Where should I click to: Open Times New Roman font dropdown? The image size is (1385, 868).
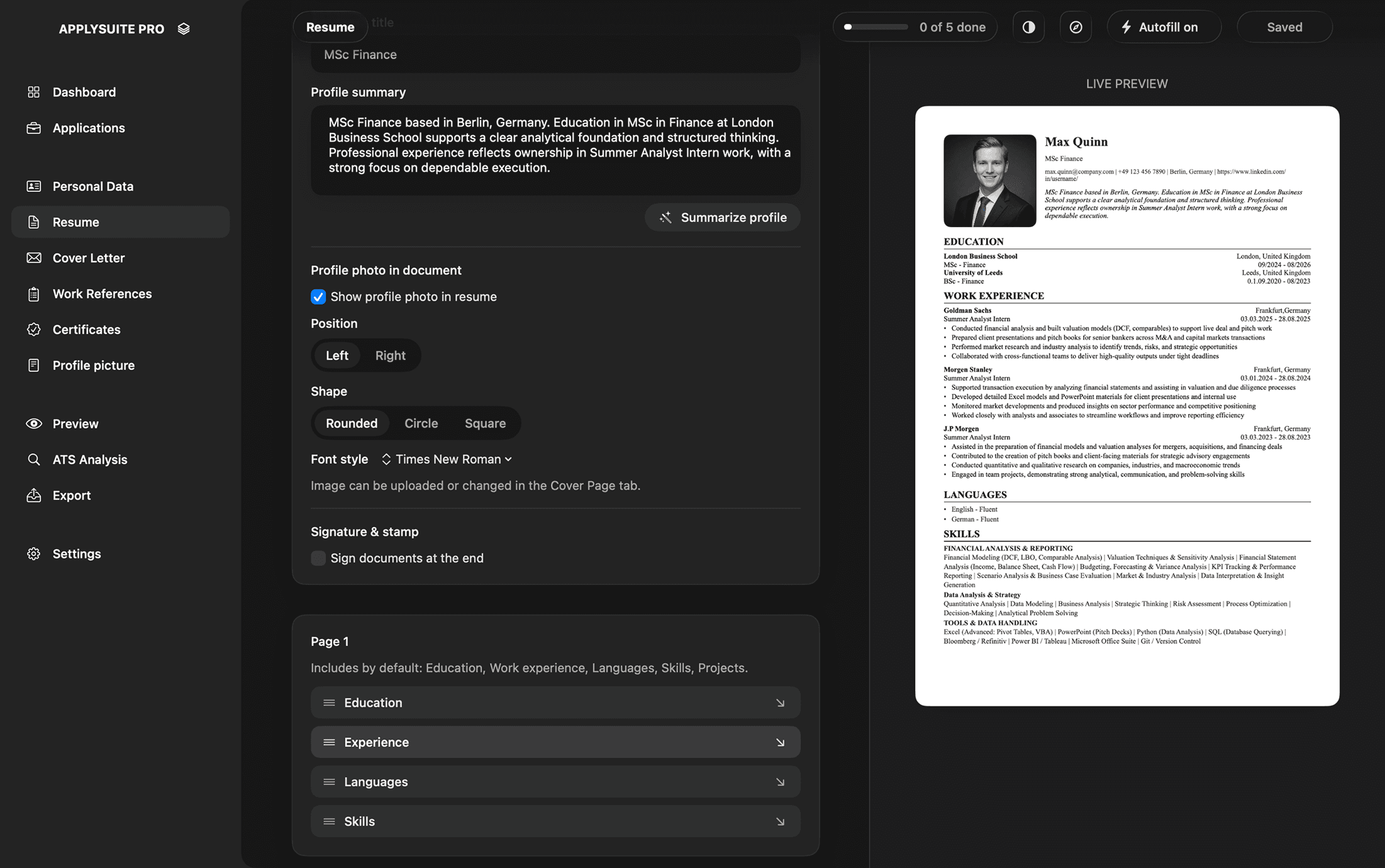click(x=448, y=459)
